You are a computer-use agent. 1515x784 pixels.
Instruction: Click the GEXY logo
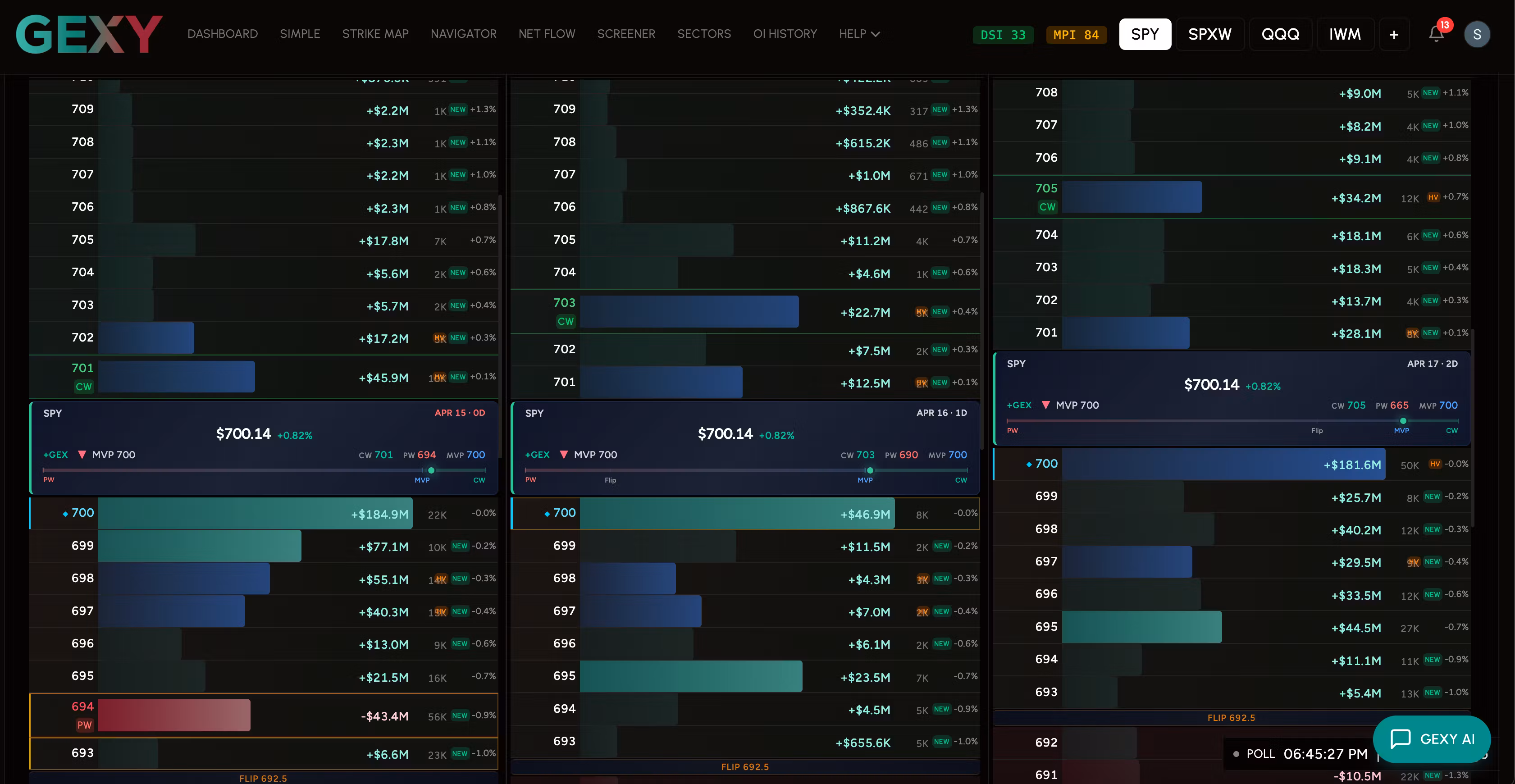(x=89, y=34)
